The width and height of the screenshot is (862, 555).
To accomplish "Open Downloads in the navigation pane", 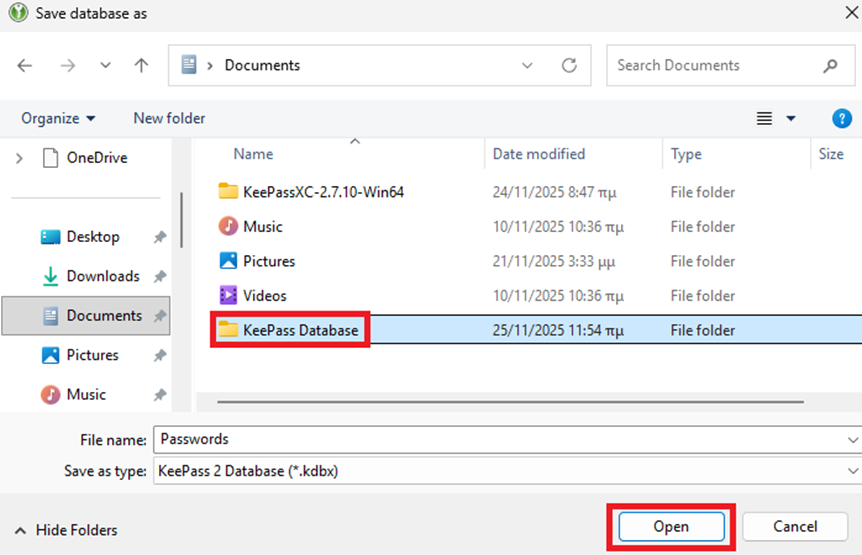I will click(102, 276).
